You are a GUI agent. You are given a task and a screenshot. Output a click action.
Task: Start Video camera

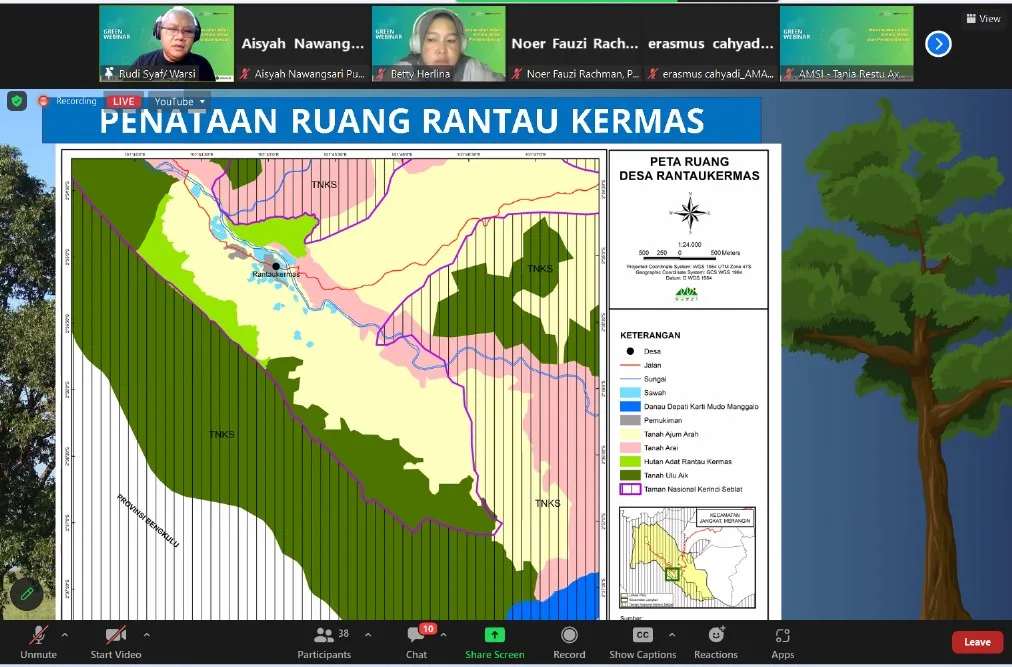[x=116, y=642]
